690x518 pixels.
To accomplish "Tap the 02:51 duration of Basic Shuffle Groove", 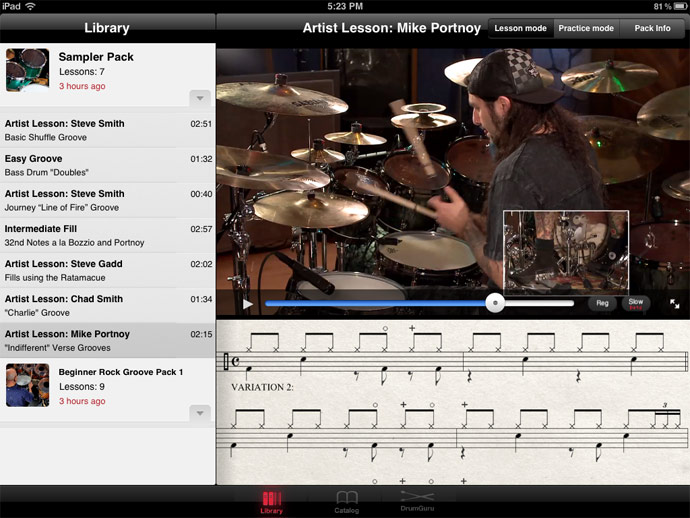I will pos(201,124).
